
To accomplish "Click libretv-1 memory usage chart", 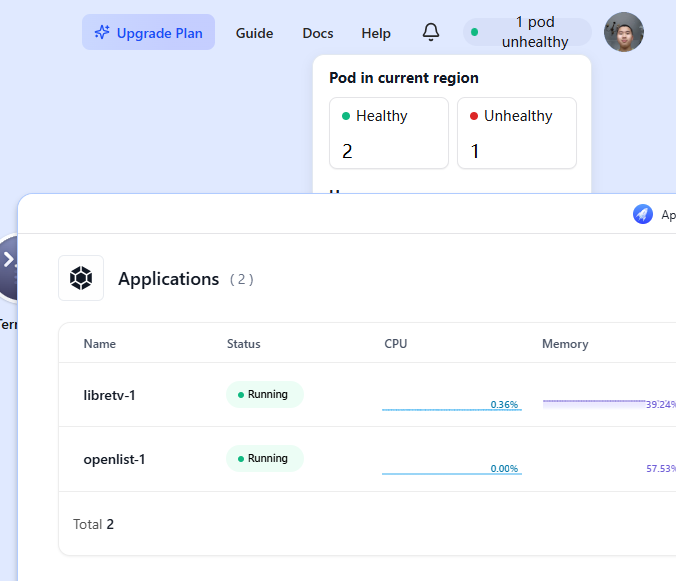I will point(609,404).
